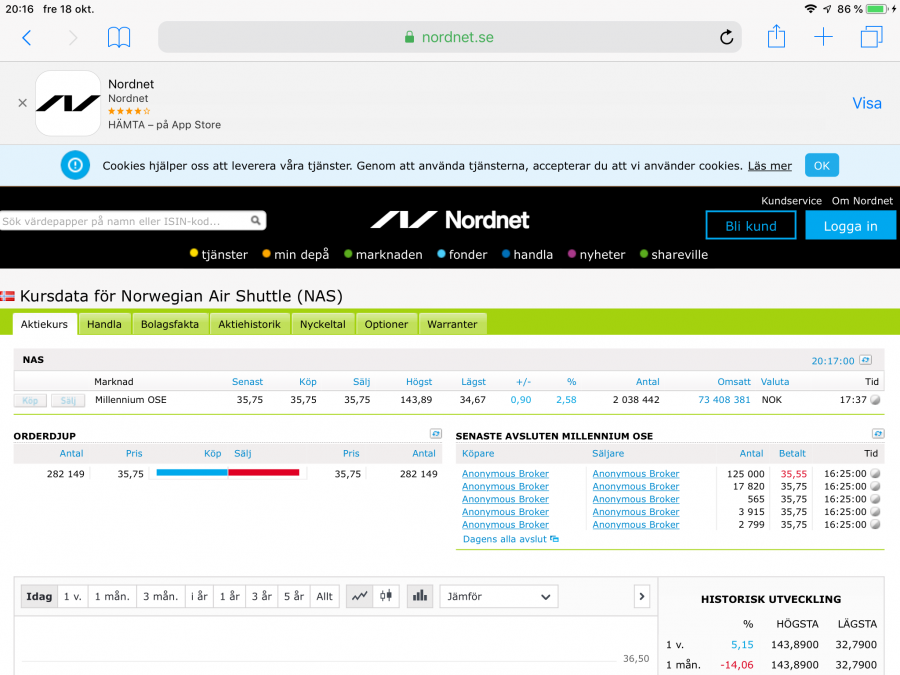This screenshot has width=900, height=675.
Task: Select the 3 mån. chart period
Action: coord(160,597)
